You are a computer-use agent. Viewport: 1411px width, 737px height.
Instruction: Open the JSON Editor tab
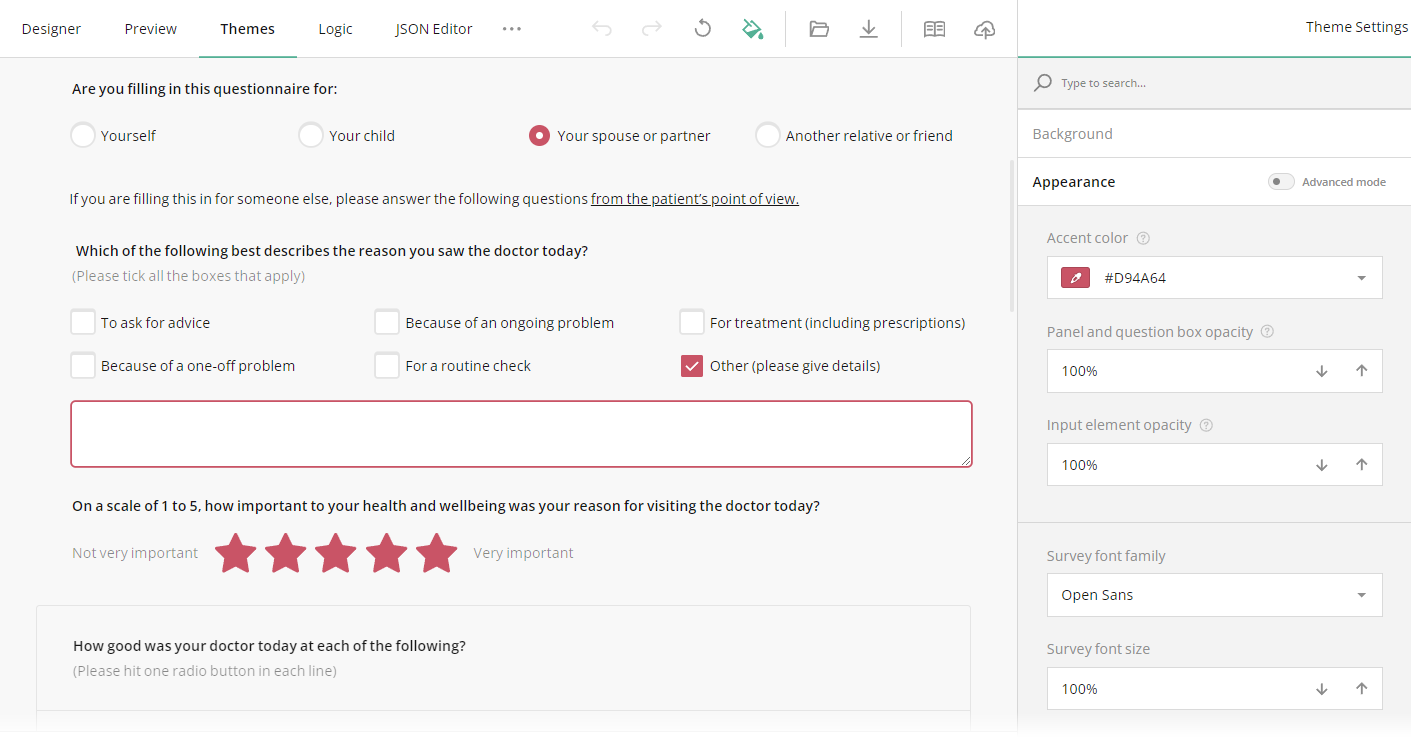(434, 29)
